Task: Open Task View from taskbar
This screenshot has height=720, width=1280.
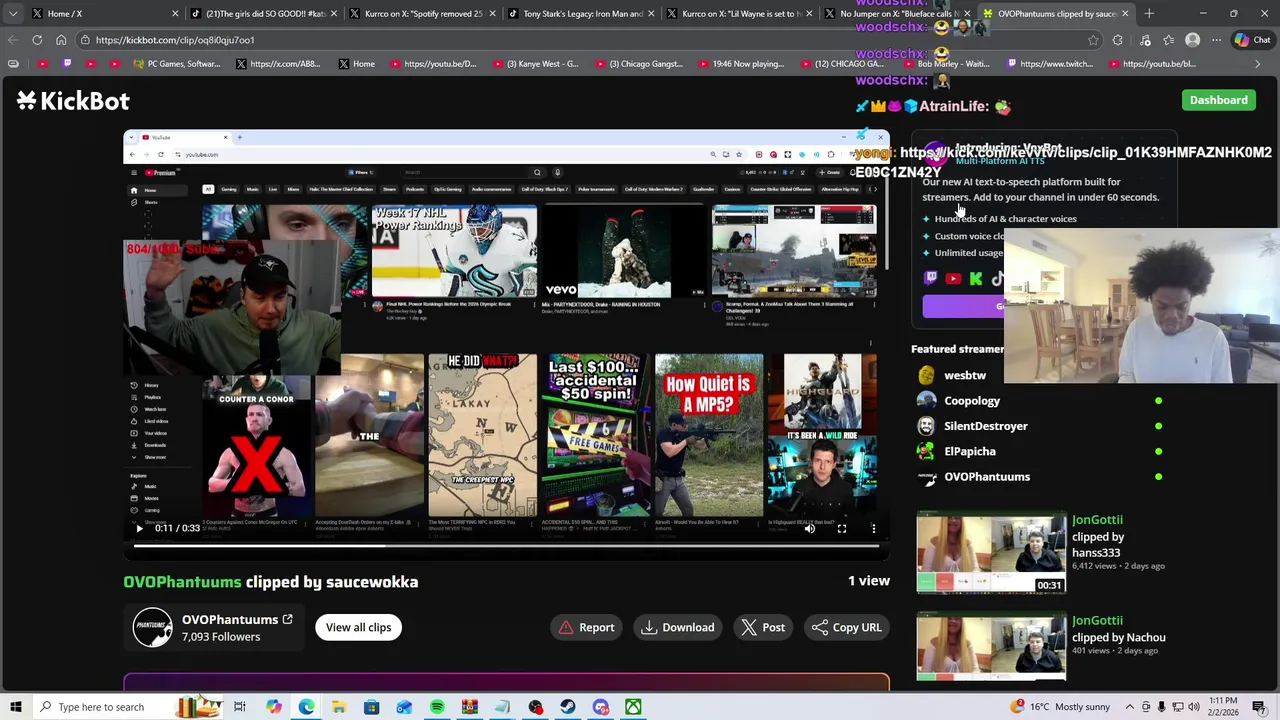Action: (240, 707)
